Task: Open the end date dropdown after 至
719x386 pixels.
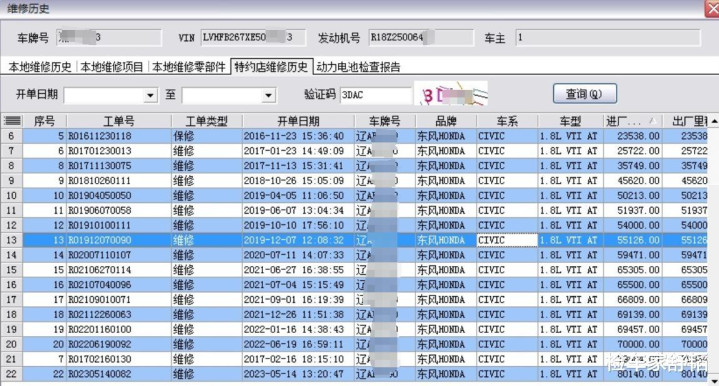Action: [268, 95]
